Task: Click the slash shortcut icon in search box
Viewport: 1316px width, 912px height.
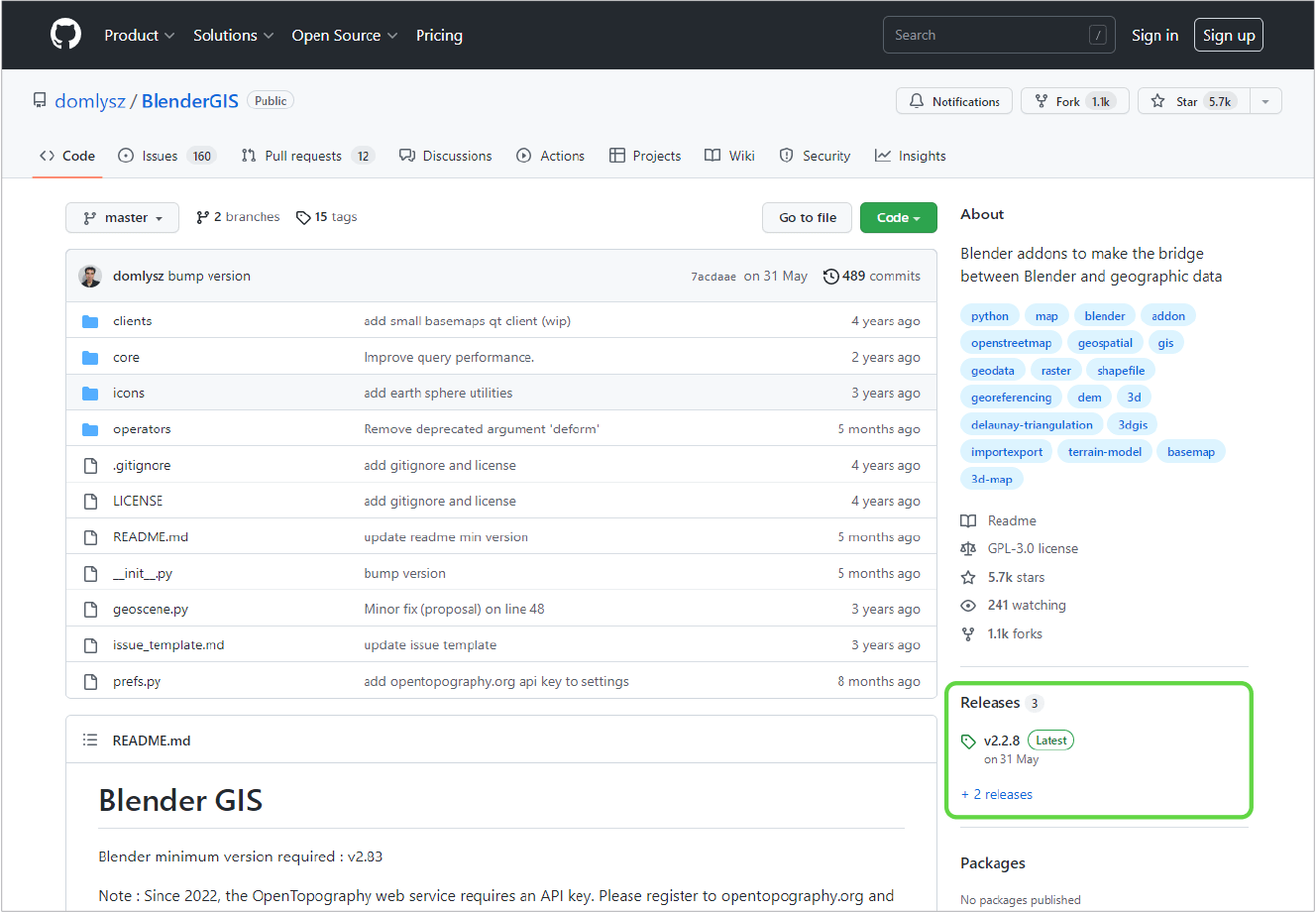Action: tap(1097, 35)
